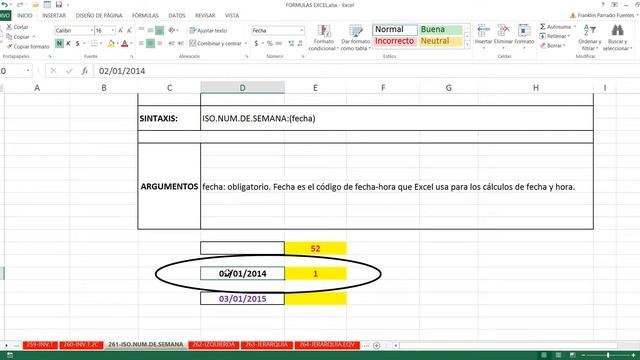Screen dimensions: 640x360
Task: Open the DISEÑO DE PÁGINA ribbon tab
Action: [99, 16]
